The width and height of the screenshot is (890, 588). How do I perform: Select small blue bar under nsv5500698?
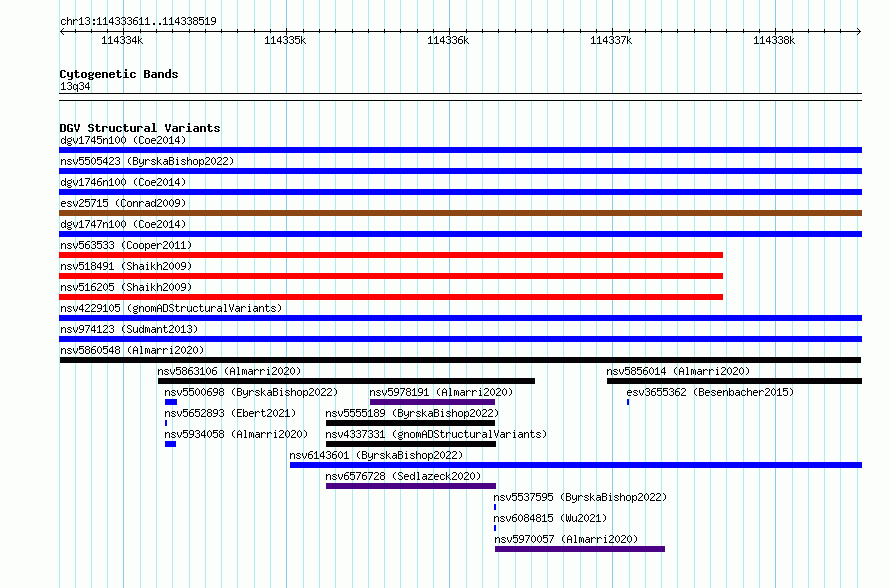click(x=171, y=402)
